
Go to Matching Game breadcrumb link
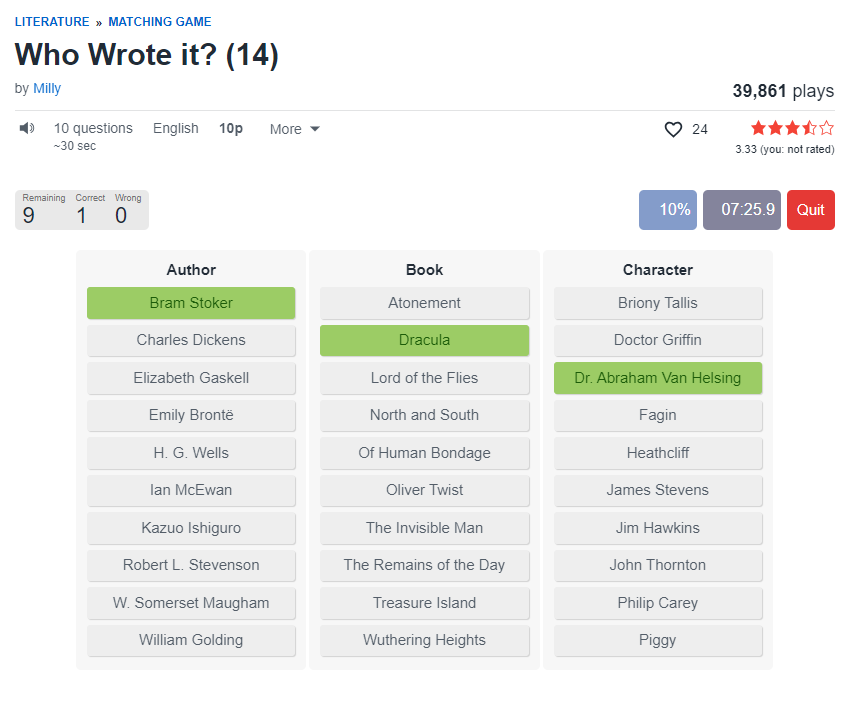click(160, 22)
